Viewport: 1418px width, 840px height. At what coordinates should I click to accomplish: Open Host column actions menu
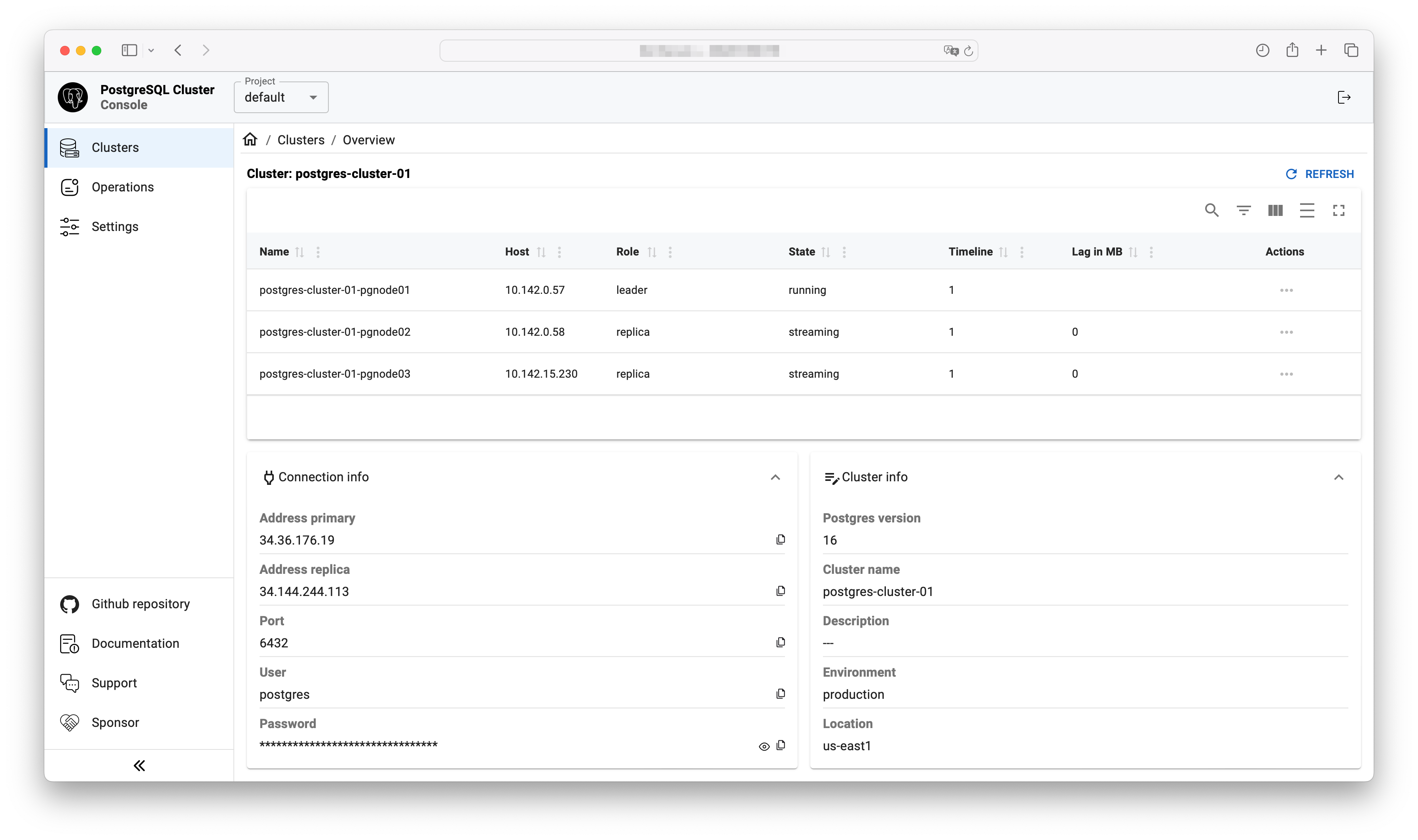coord(559,252)
